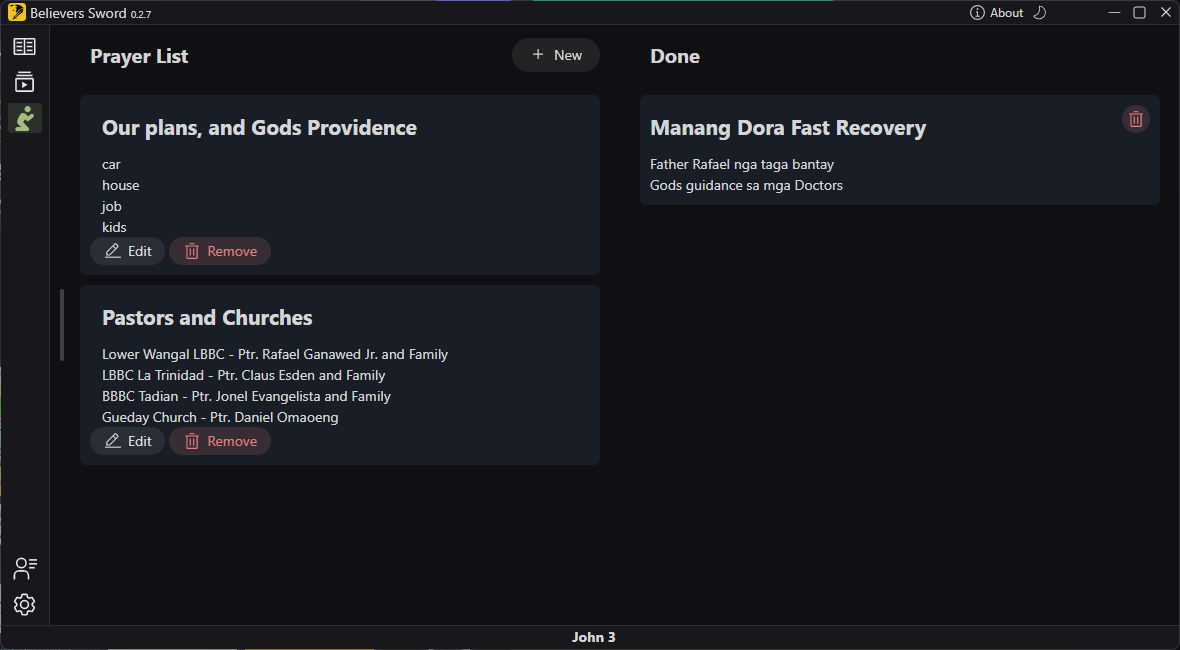Edit the Our plans, and Gods Providence prayer
1180x650 pixels.
click(x=127, y=251)
